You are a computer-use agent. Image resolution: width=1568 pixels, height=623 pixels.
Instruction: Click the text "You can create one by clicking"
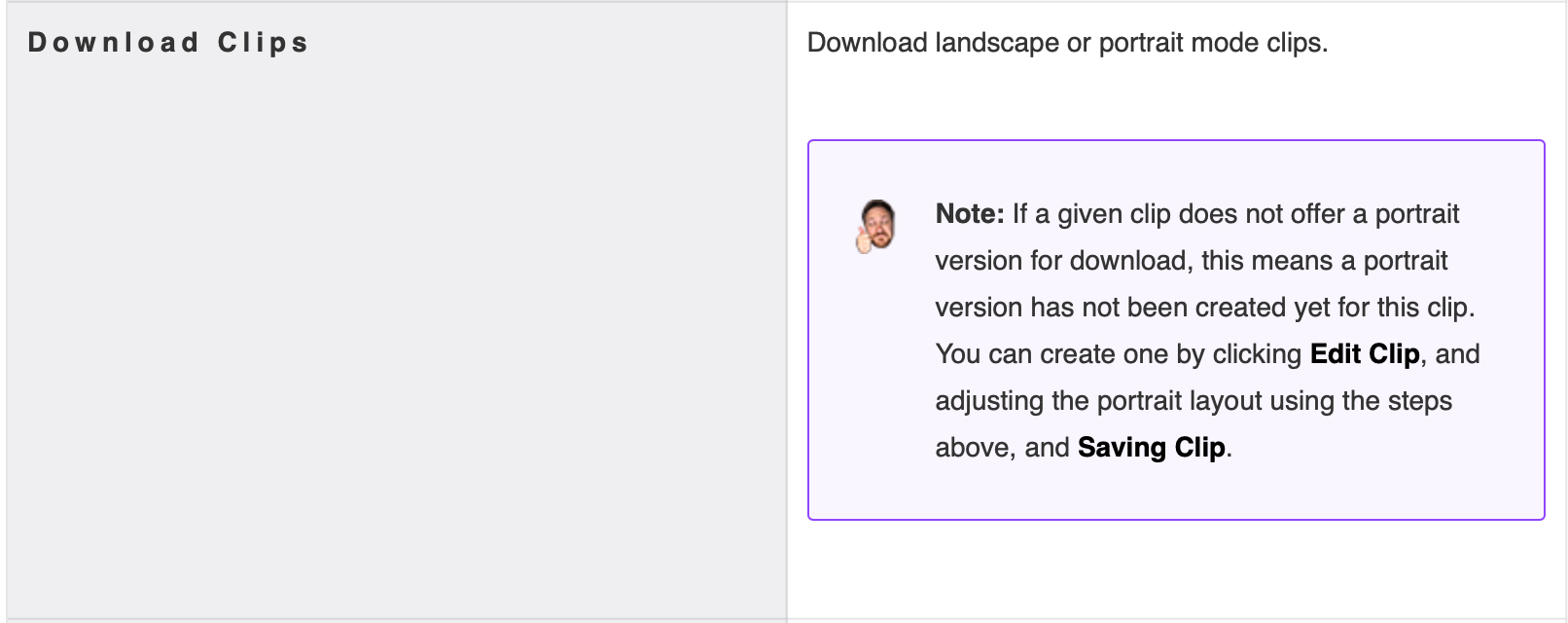click(x=1119, y=354)
